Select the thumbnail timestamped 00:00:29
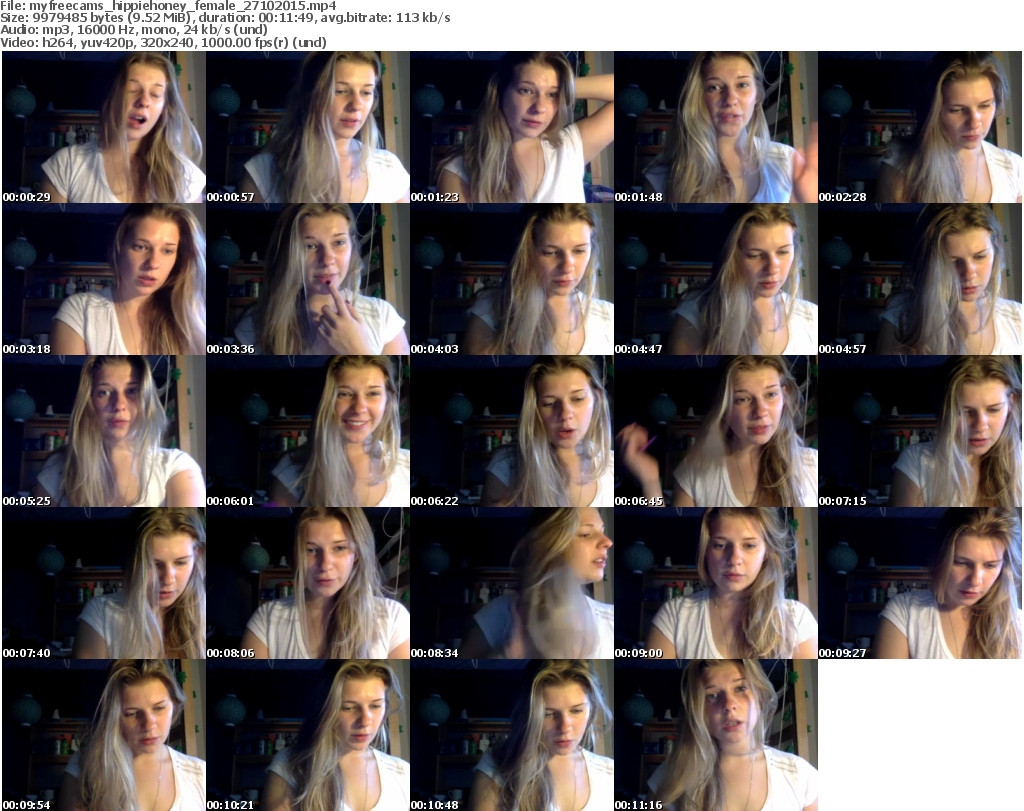1024x811 pixels. [104, 127]
